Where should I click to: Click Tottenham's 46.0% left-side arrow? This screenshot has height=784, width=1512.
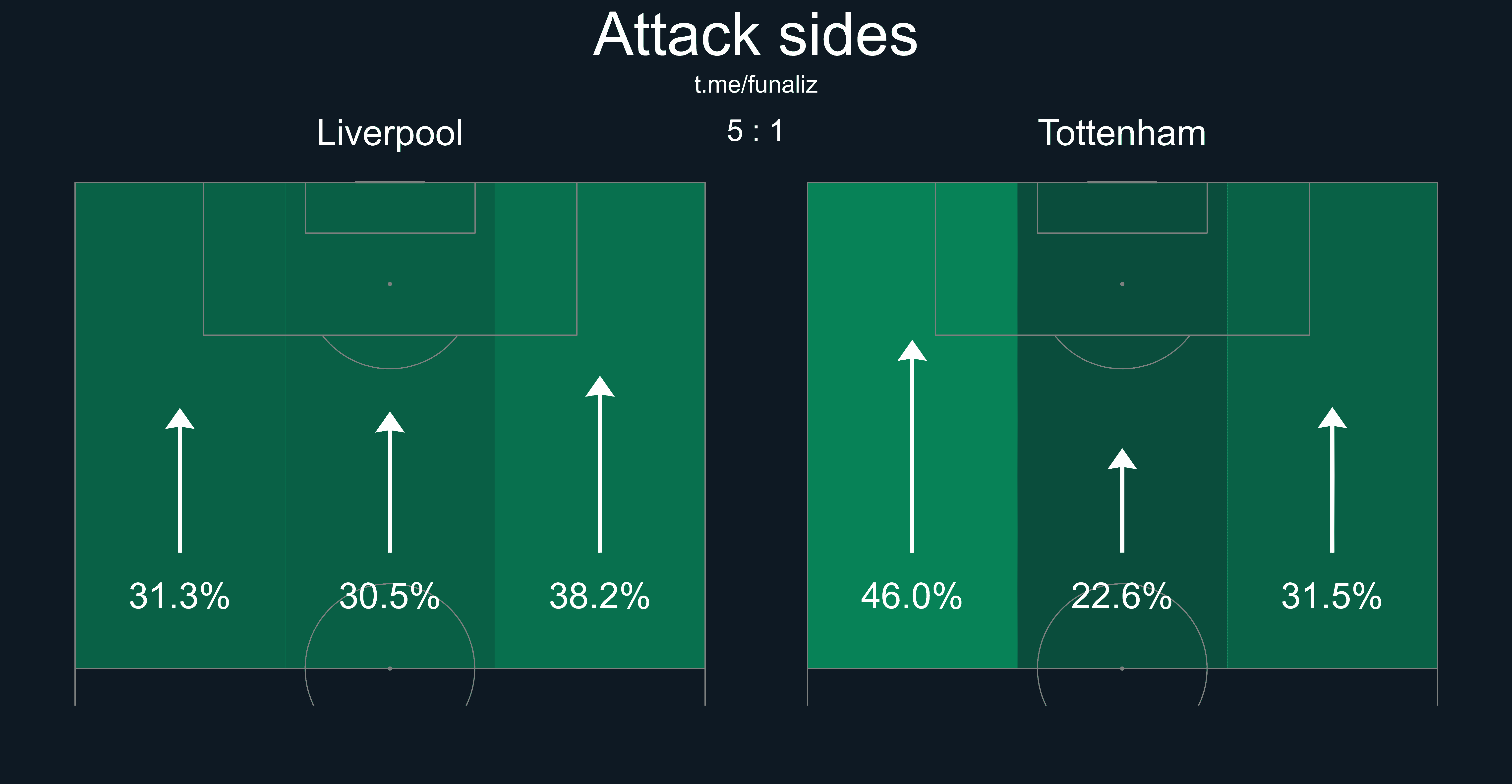coord(912,446)
